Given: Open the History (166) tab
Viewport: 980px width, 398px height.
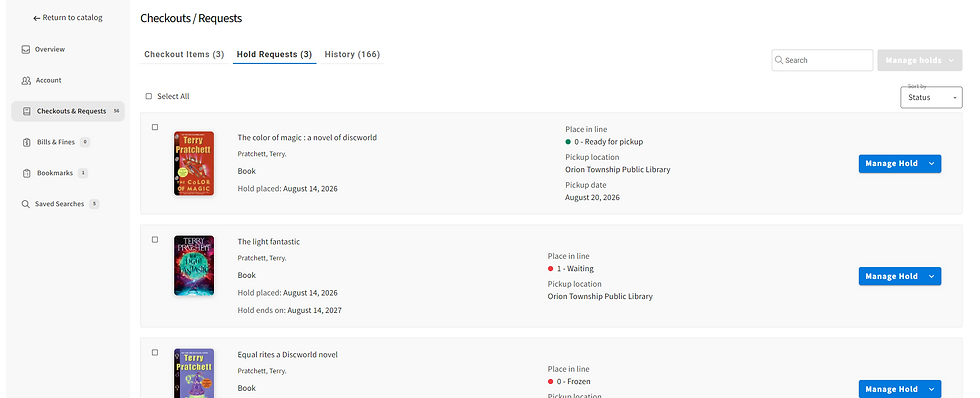Looking at the screenshot, I should coord(352,54).
